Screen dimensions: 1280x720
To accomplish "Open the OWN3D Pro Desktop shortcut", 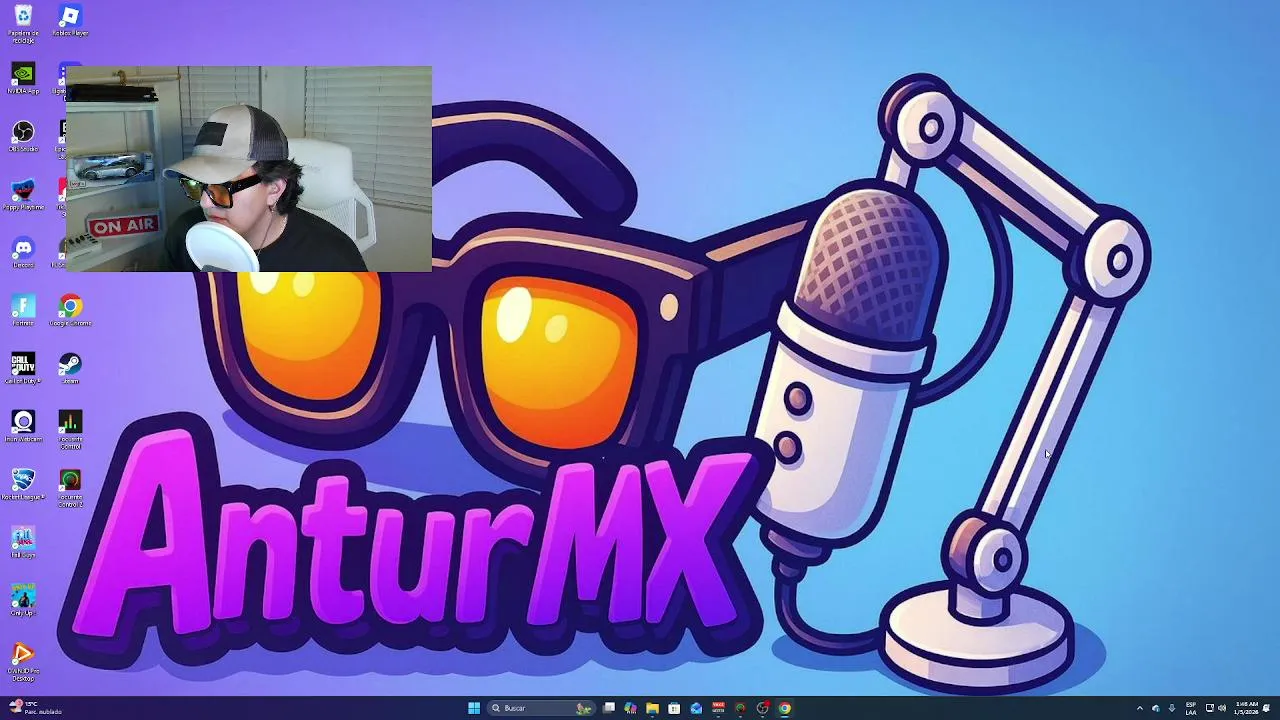I will [23, 662].
